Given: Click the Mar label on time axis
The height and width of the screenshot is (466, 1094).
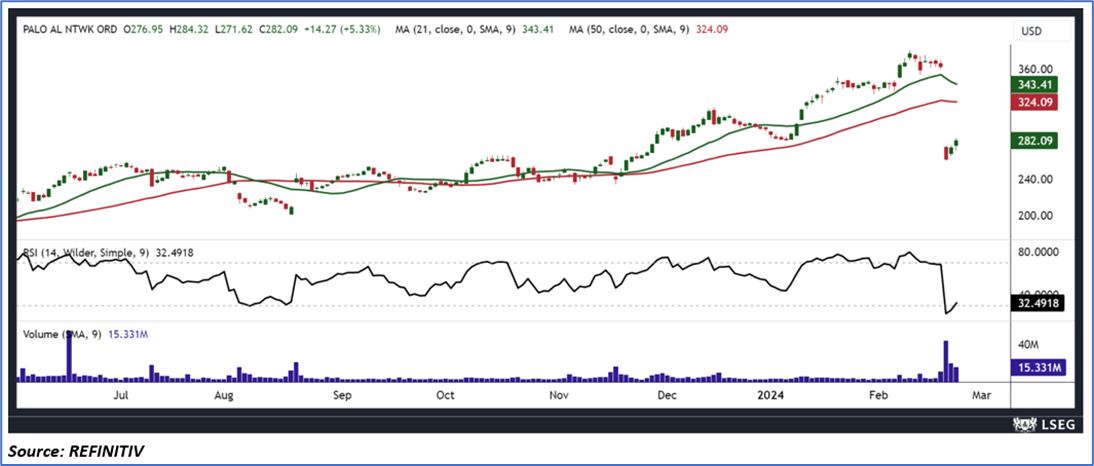Looking at the screenshot, I should [x=982, y=396].
